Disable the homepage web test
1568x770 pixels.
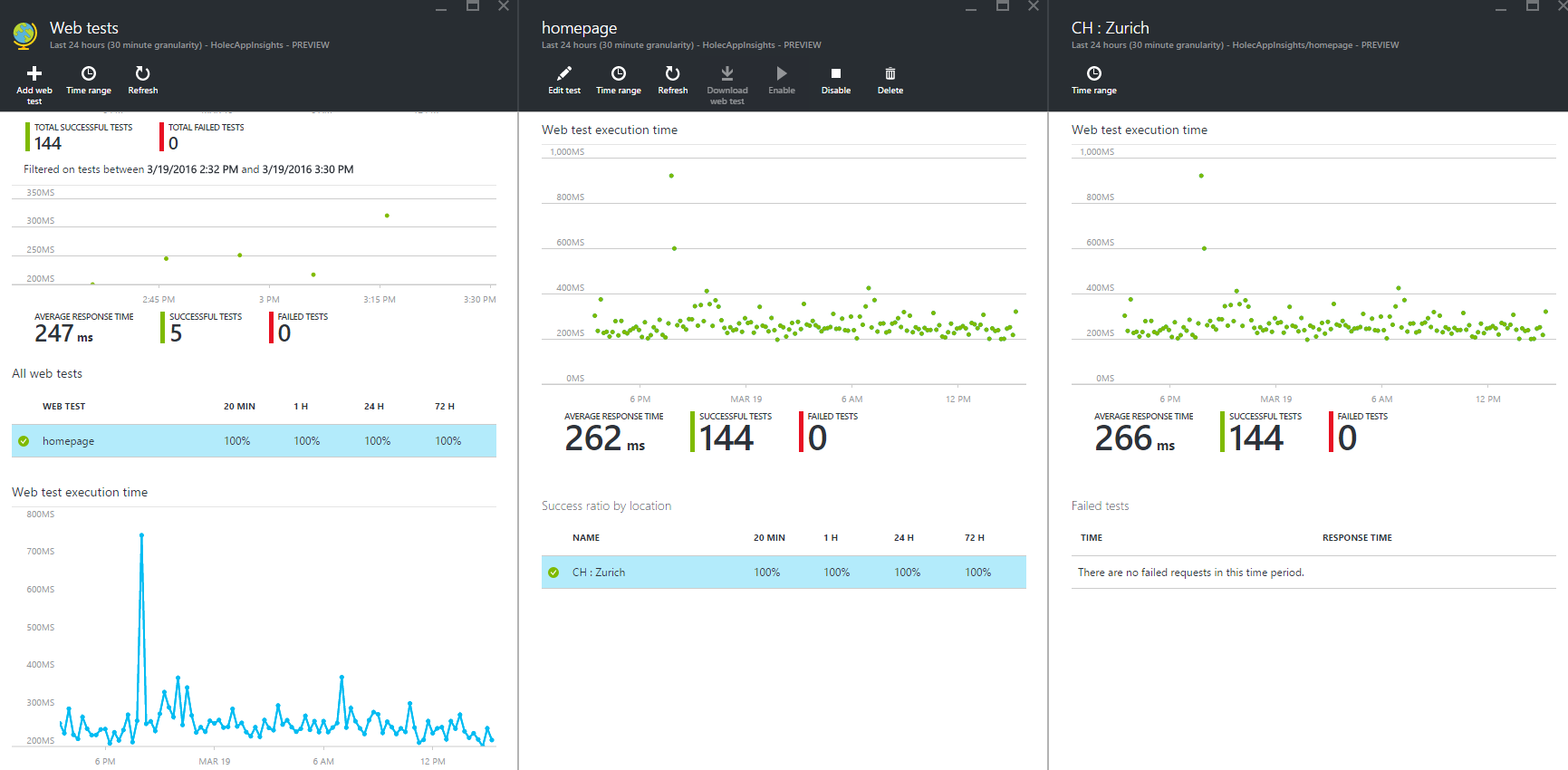(836, 81)
